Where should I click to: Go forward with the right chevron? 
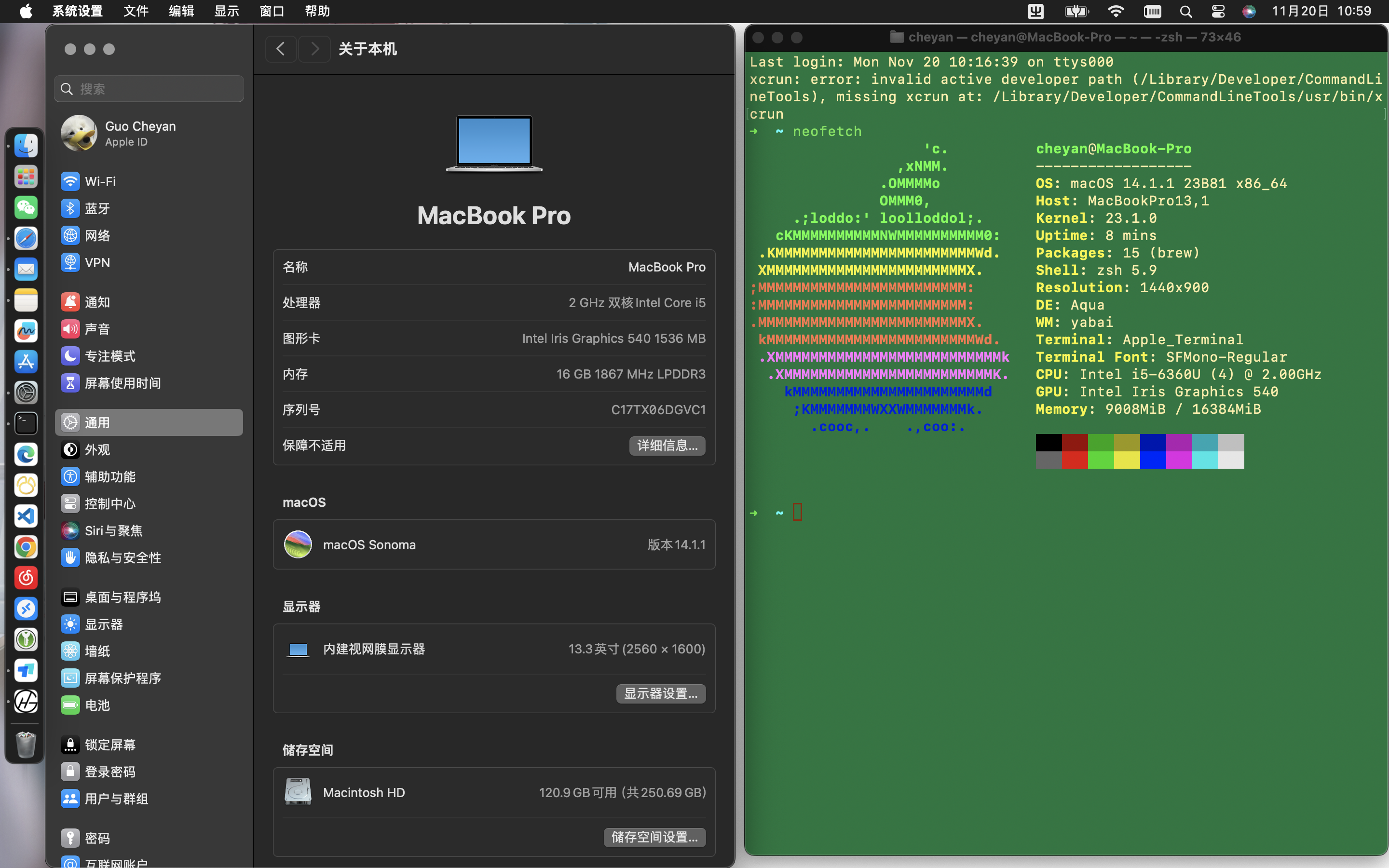coord(314,49)
